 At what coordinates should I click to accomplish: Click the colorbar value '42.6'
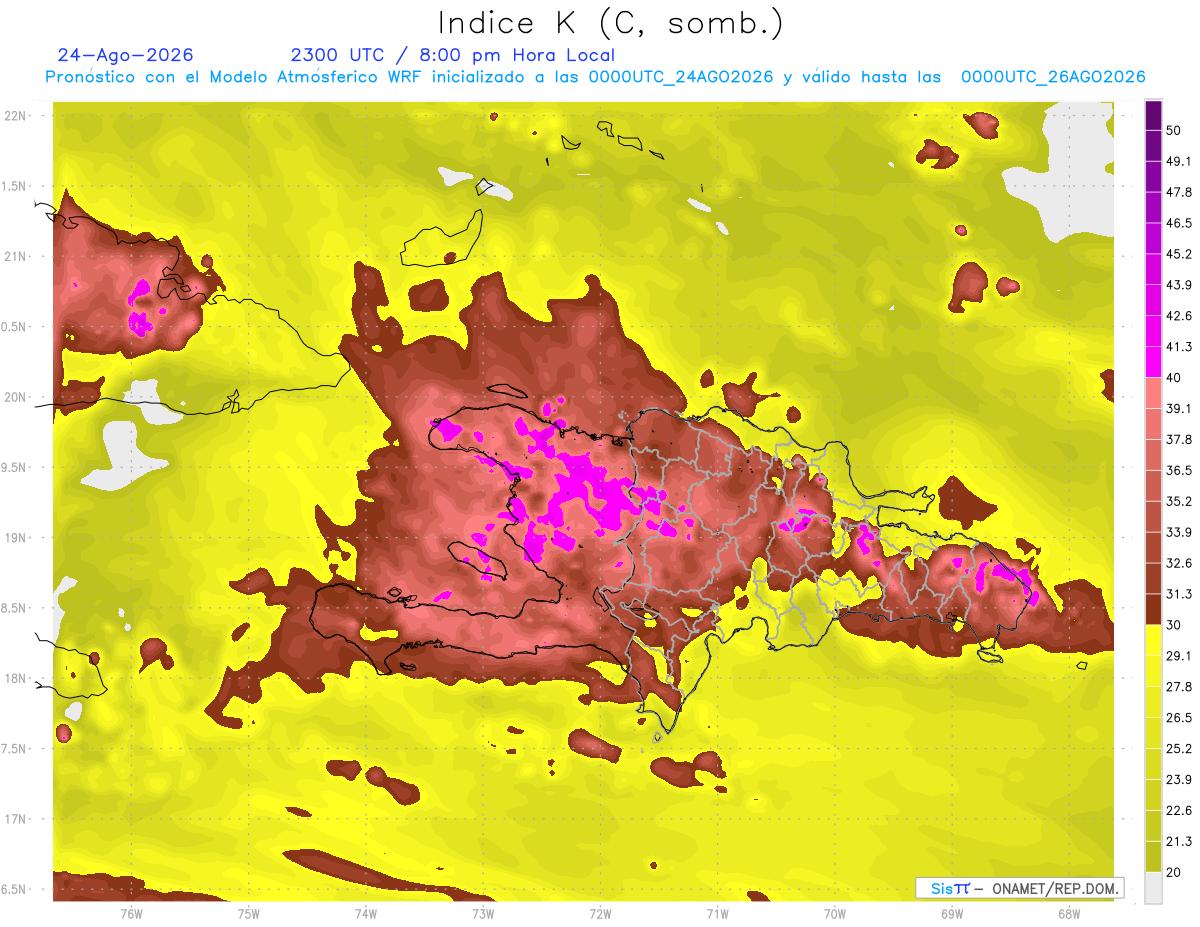pos(1180,316)
